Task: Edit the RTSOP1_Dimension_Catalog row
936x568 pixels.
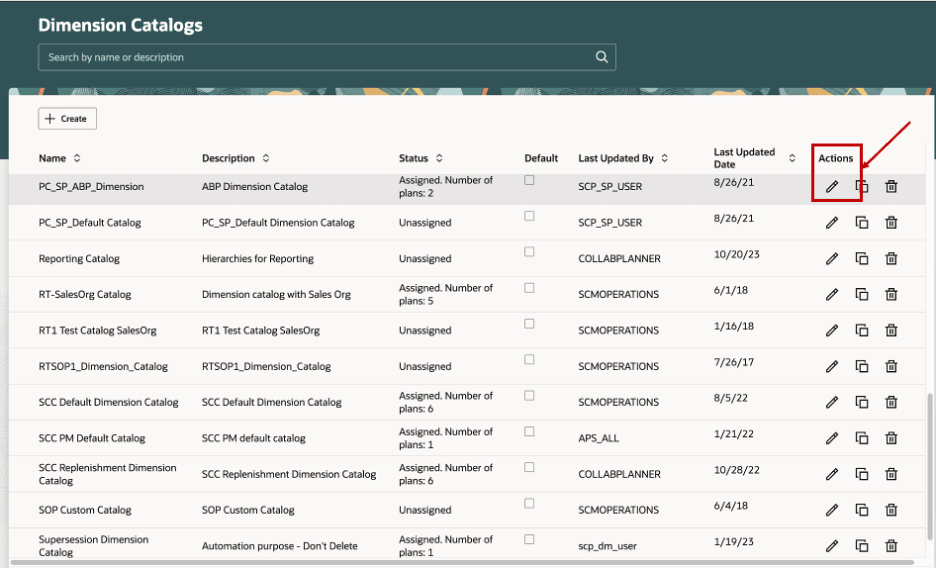Action: [832, 366]
